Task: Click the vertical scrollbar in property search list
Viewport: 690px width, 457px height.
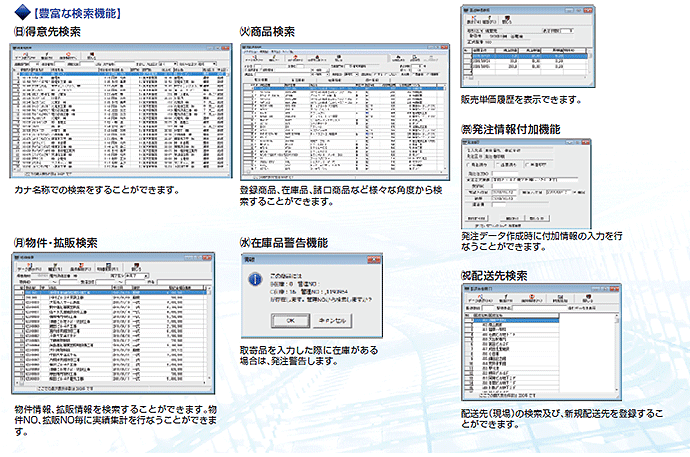Action: coord(209,333)
